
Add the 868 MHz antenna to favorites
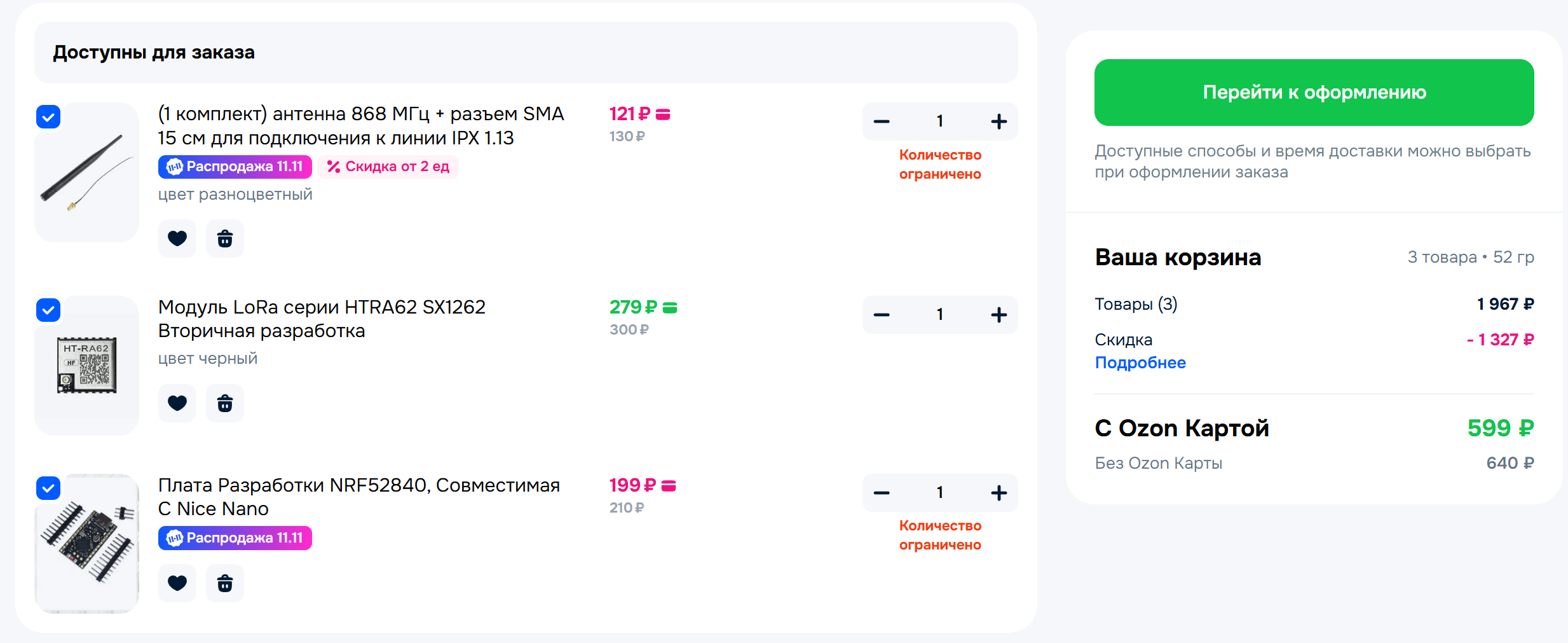(x=177, y=239)
